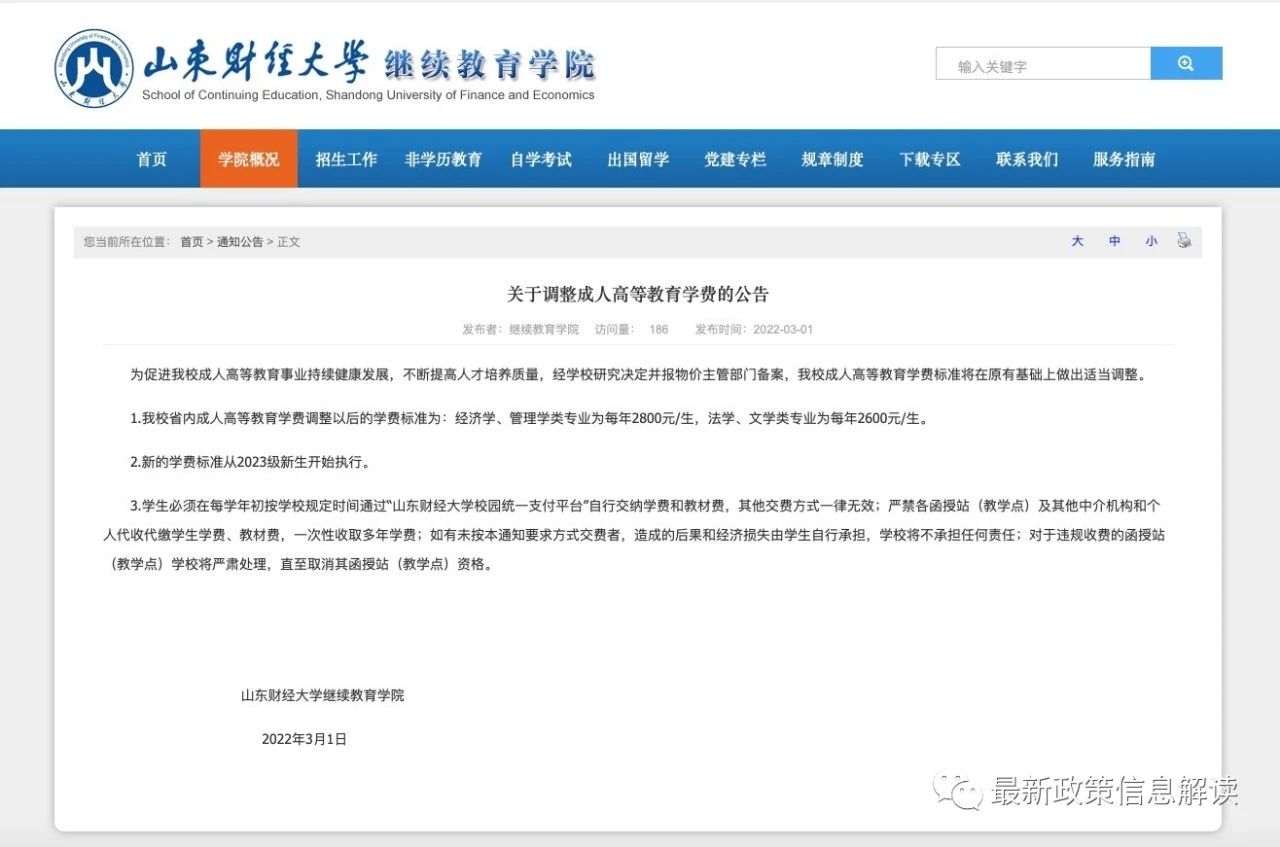Image resolution: width=1280 pixels, height=847 pixels.
Task: Click the printer icon
Action: [1184, 241]
